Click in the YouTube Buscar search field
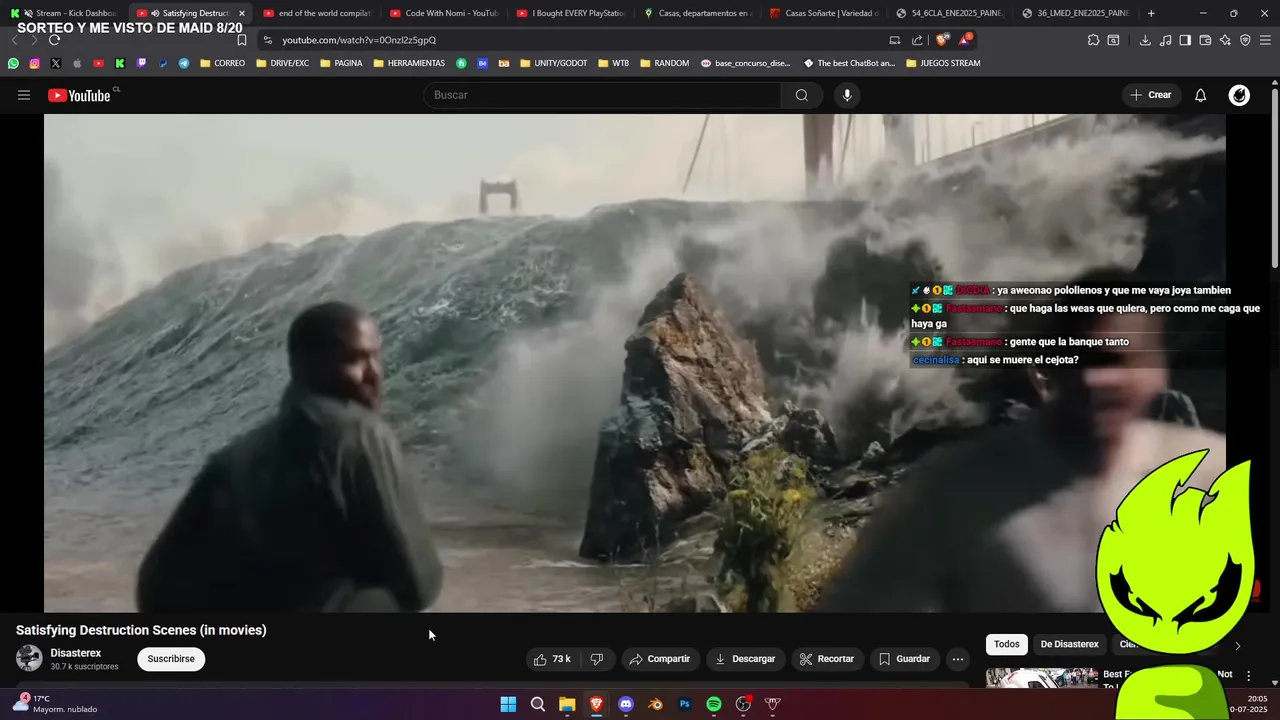Viewport: 1280px width, 720px height. (602, 95)
